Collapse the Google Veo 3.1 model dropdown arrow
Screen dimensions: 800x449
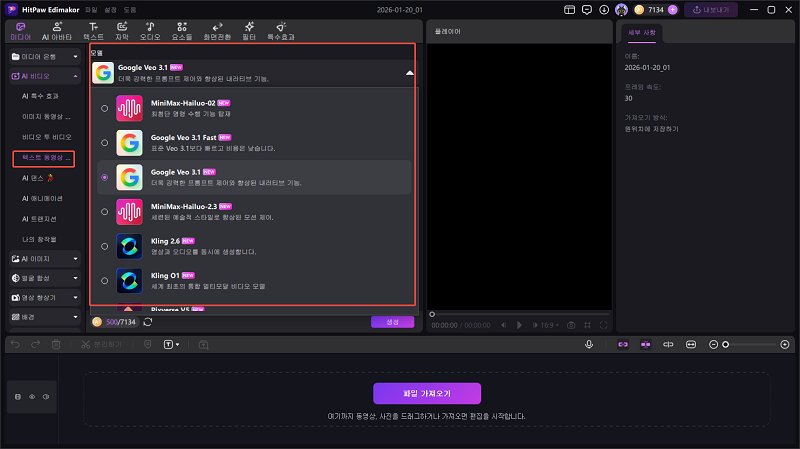click(409, 73)
